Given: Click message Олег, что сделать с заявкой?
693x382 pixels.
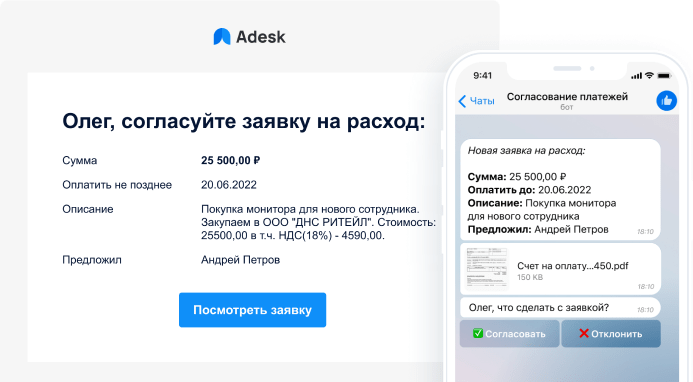Looking at the screenshot, I should point(539,308).
